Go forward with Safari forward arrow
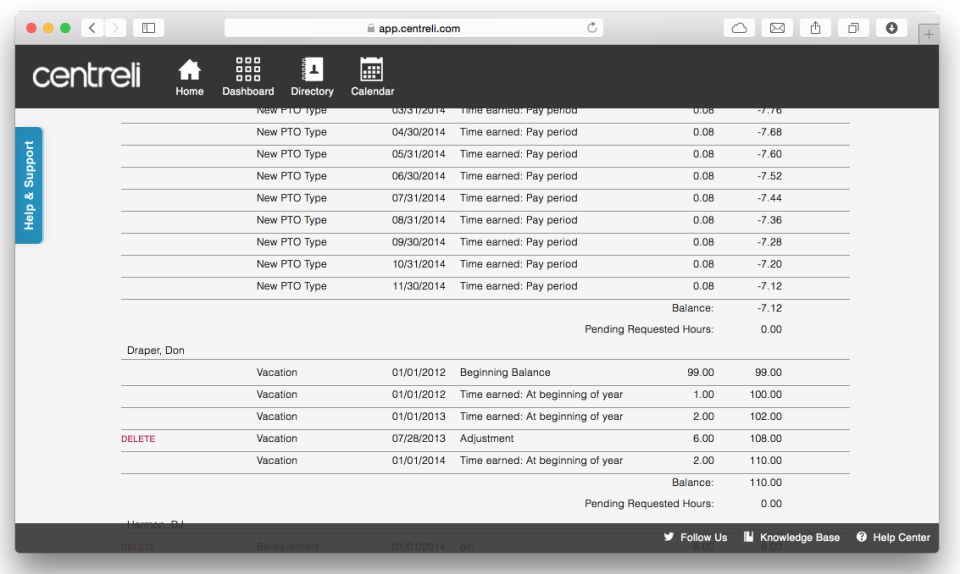 pos(115,28)
